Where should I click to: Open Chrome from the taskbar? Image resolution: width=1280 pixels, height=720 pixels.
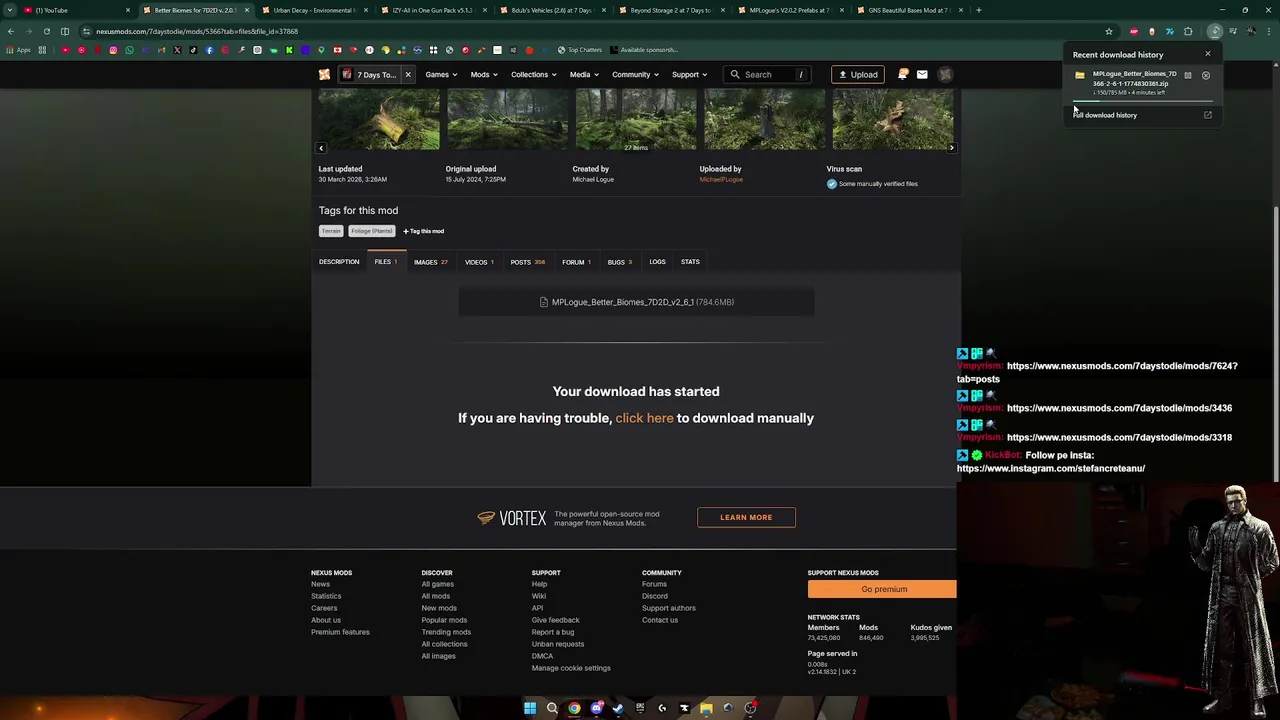(574, 708)
